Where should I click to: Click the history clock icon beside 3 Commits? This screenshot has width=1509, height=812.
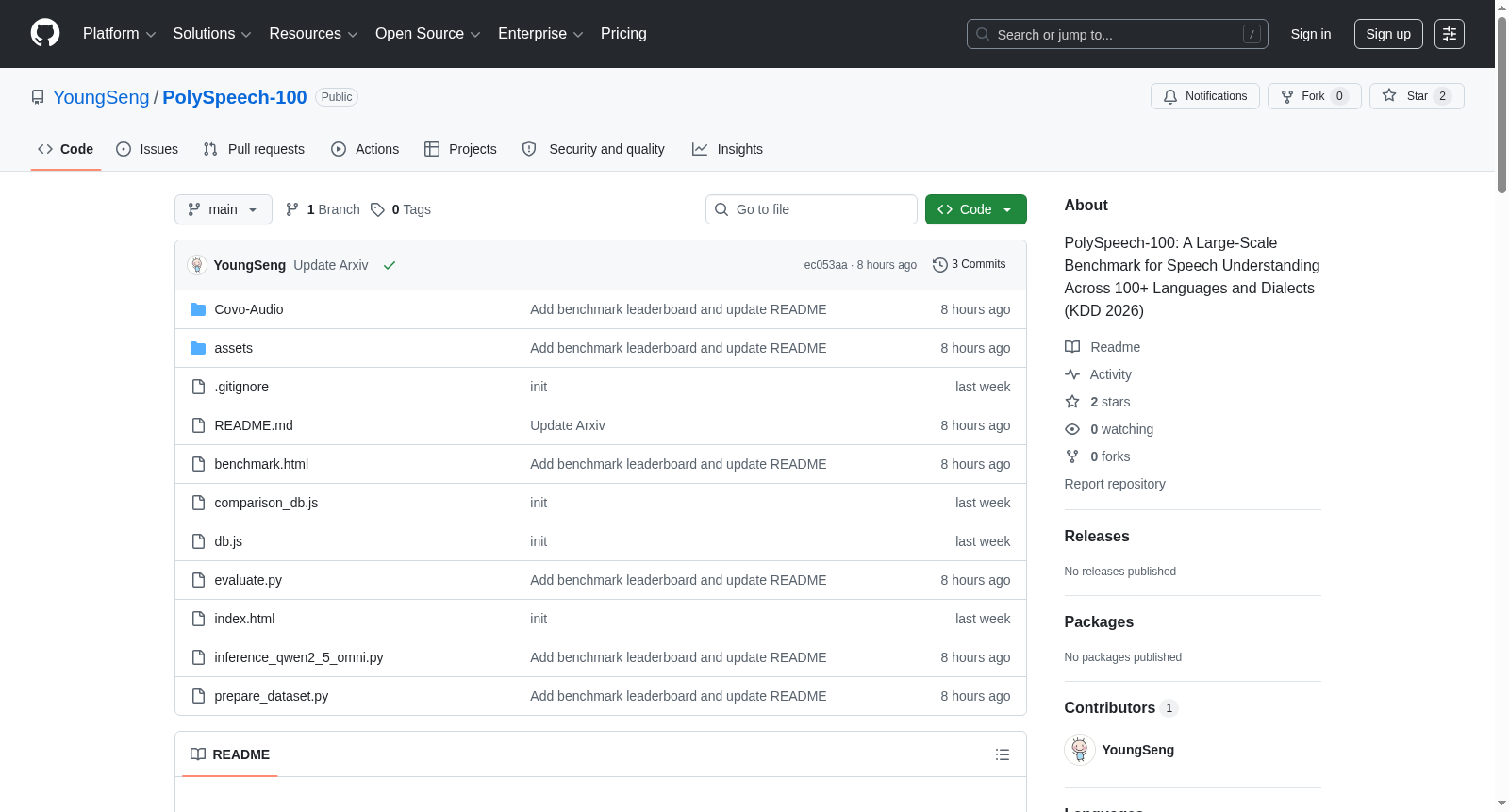coord(939,265)
